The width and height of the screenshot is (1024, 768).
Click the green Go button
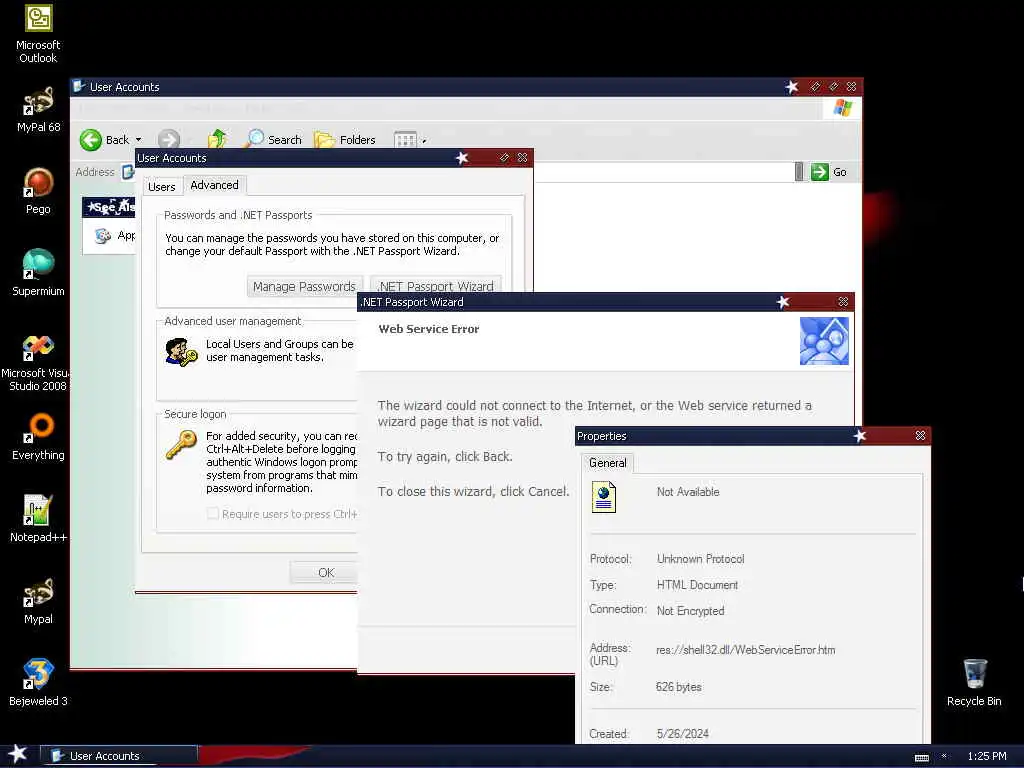(829, 172)
